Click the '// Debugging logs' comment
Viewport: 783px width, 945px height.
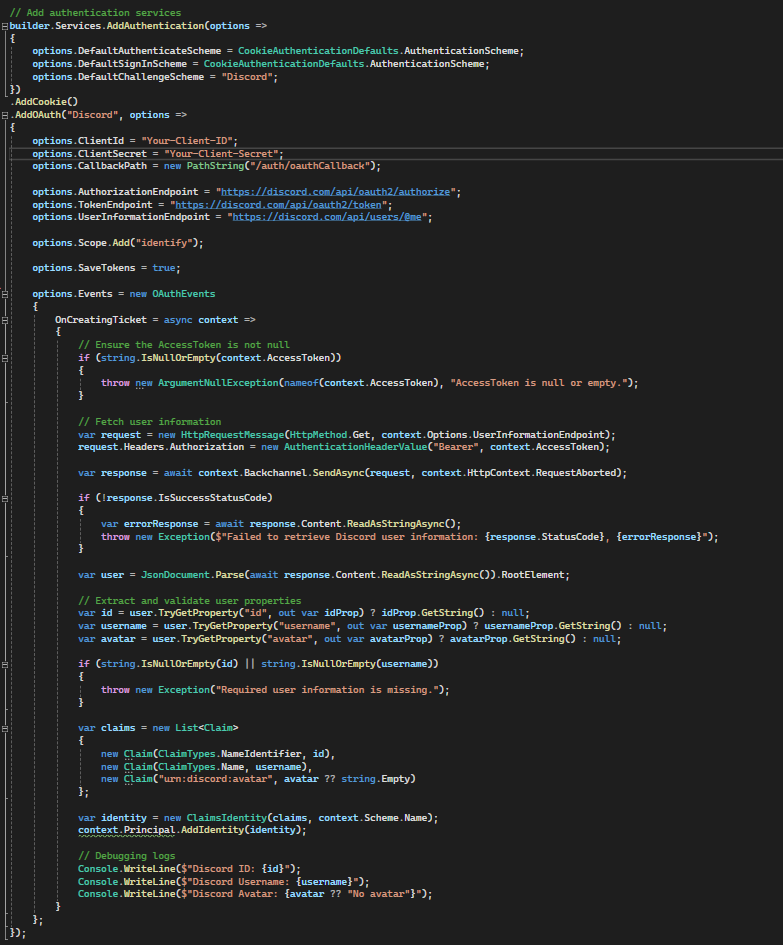pyautogui.click(x=127, y=856)
